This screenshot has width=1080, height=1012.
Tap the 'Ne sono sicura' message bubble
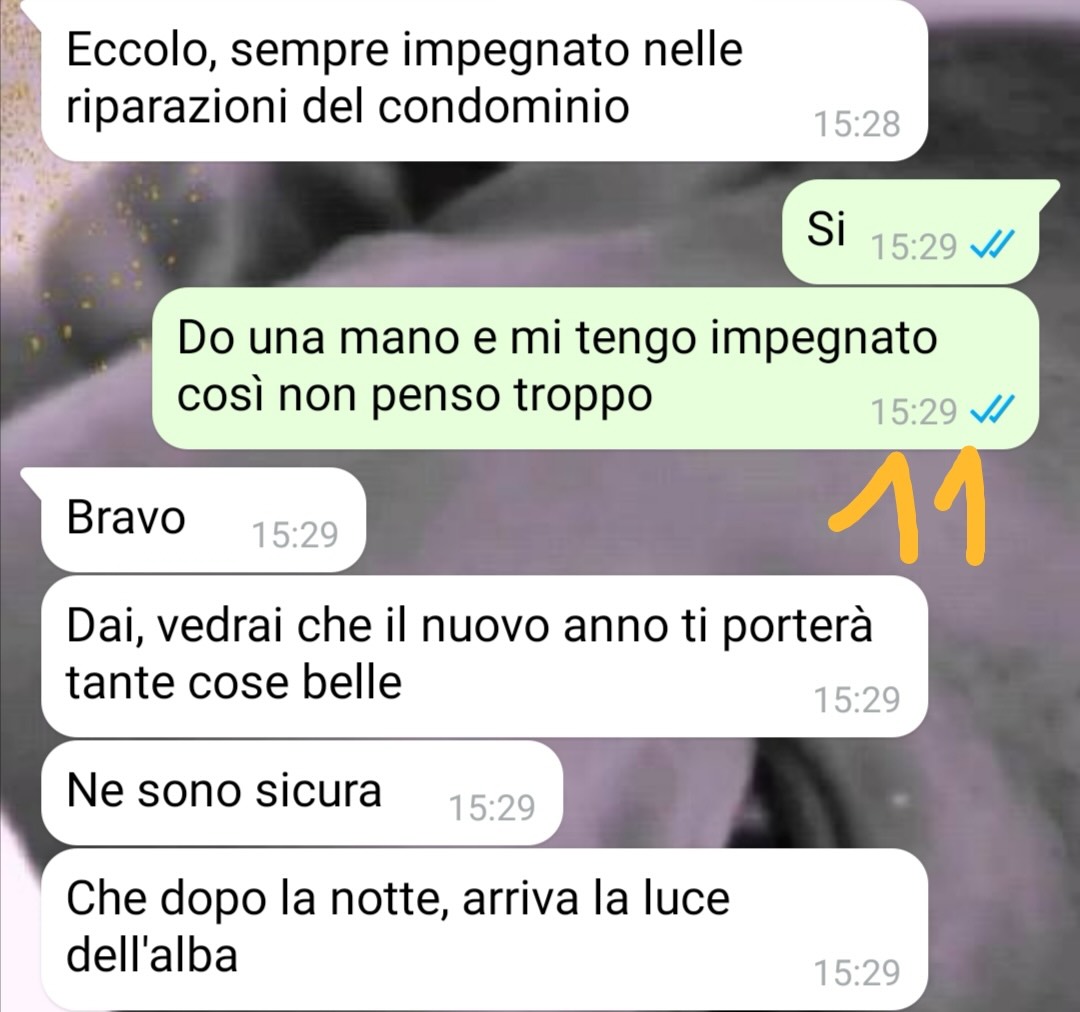click(302, 792)
